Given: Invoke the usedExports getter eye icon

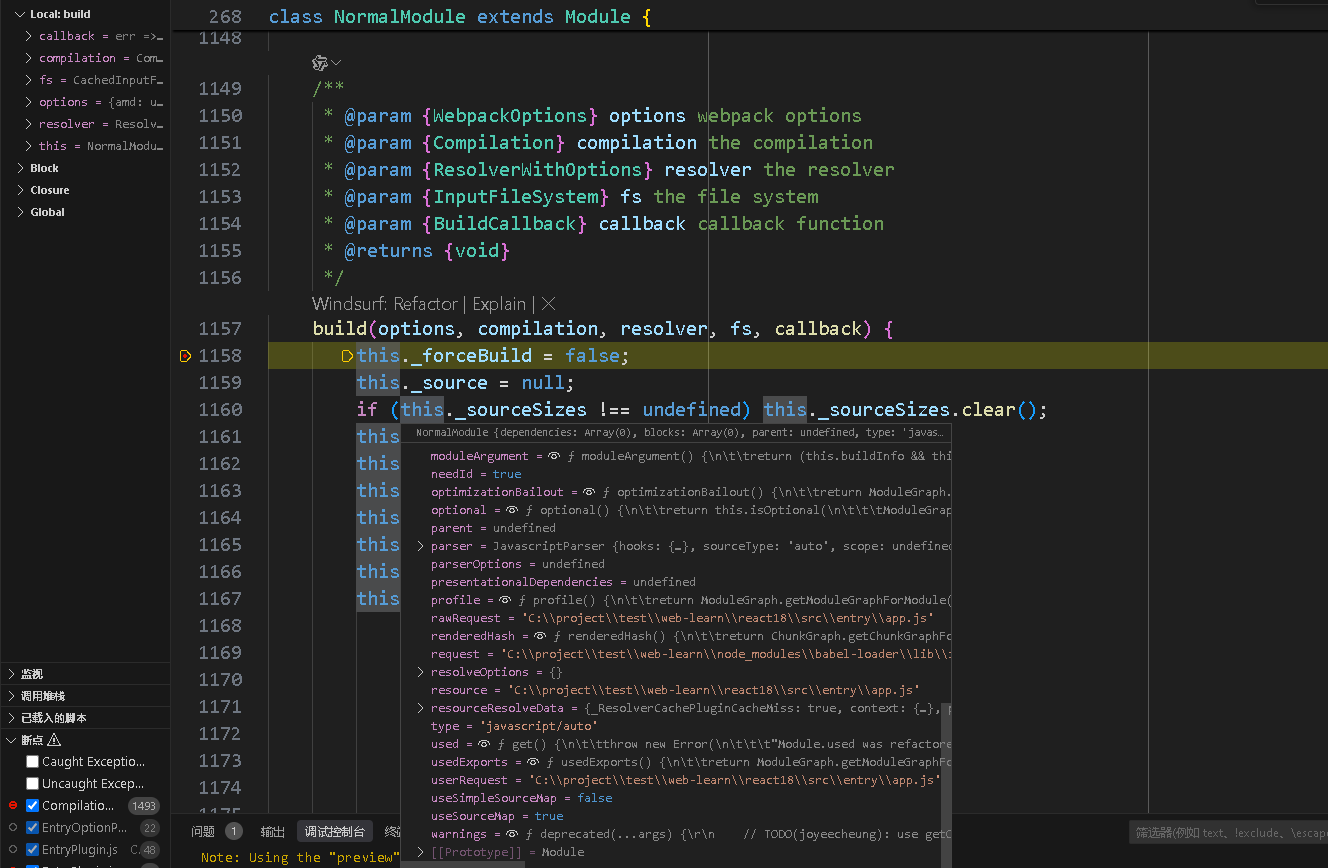Looking at the screenshot, I should (534, 762).
